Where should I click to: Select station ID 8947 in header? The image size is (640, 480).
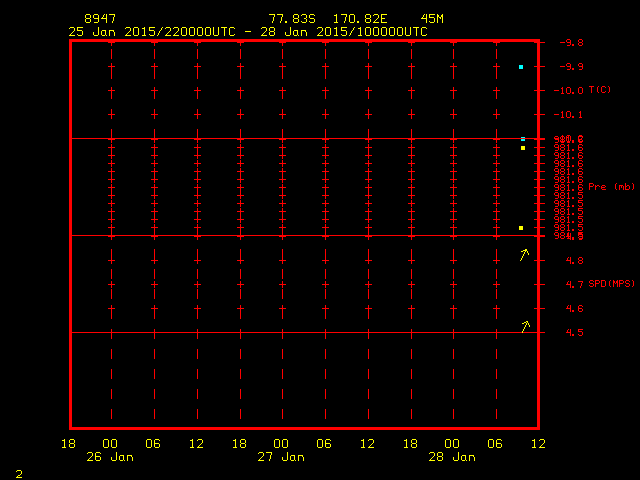[x=100, y=19]
